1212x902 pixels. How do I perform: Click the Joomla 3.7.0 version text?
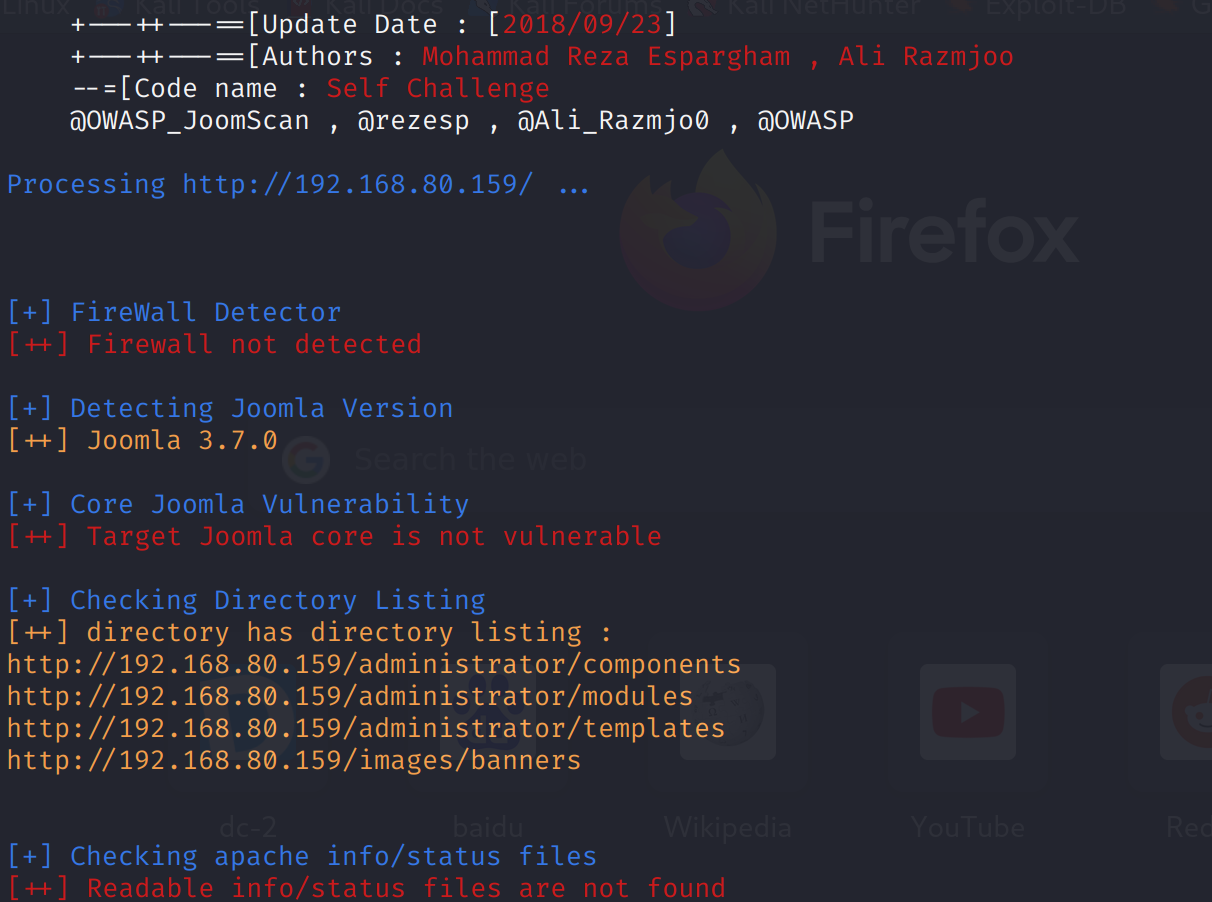182,441
